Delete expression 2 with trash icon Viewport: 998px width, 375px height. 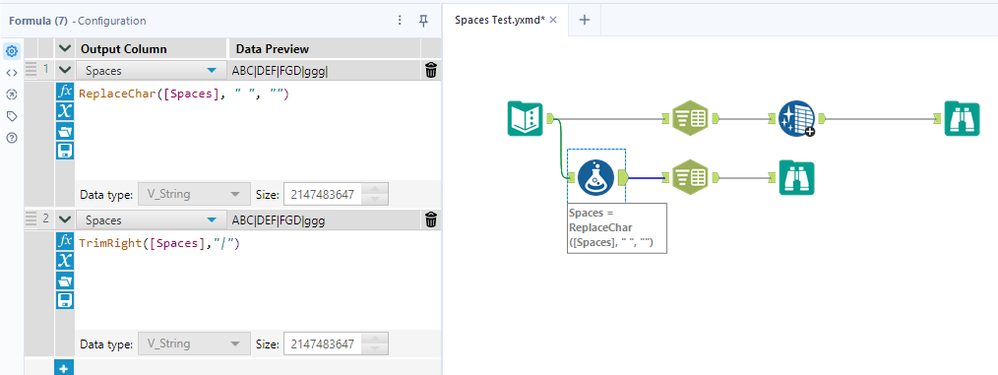coord(431,220)
